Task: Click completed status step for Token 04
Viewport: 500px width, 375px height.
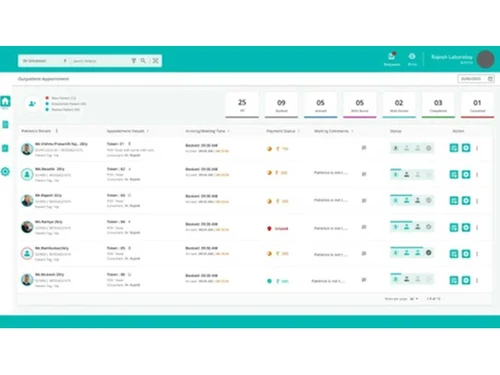Action: coord(429,227)
